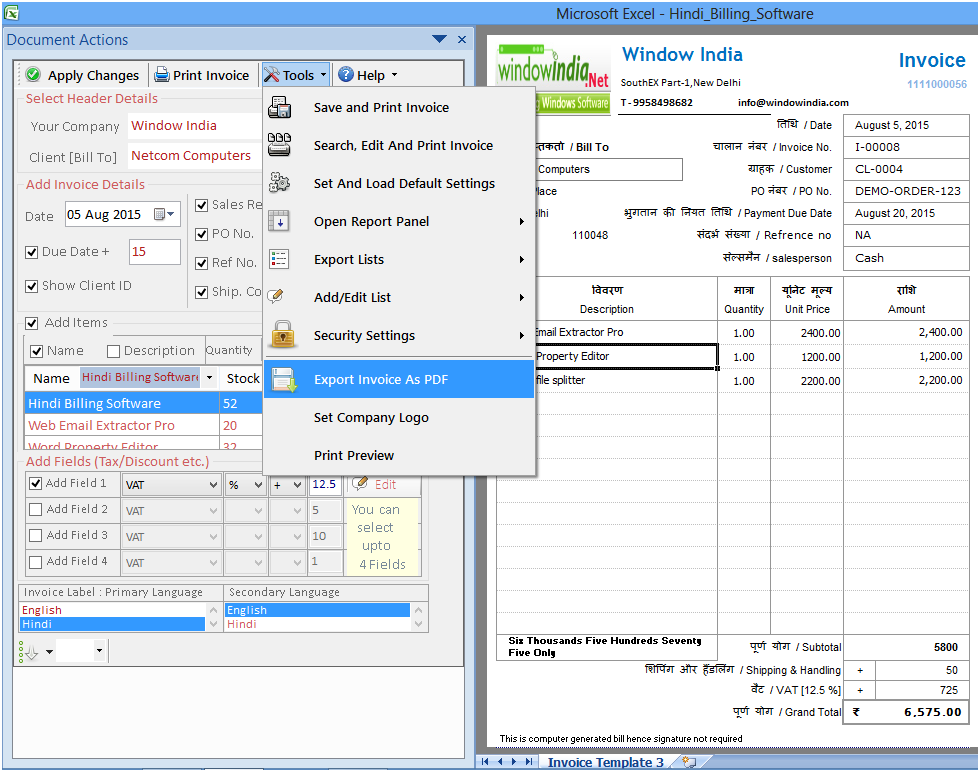Screen dimensions: 978x772
Task: Open the Add Field 1 plus sign dropdown
Action: 298,485
